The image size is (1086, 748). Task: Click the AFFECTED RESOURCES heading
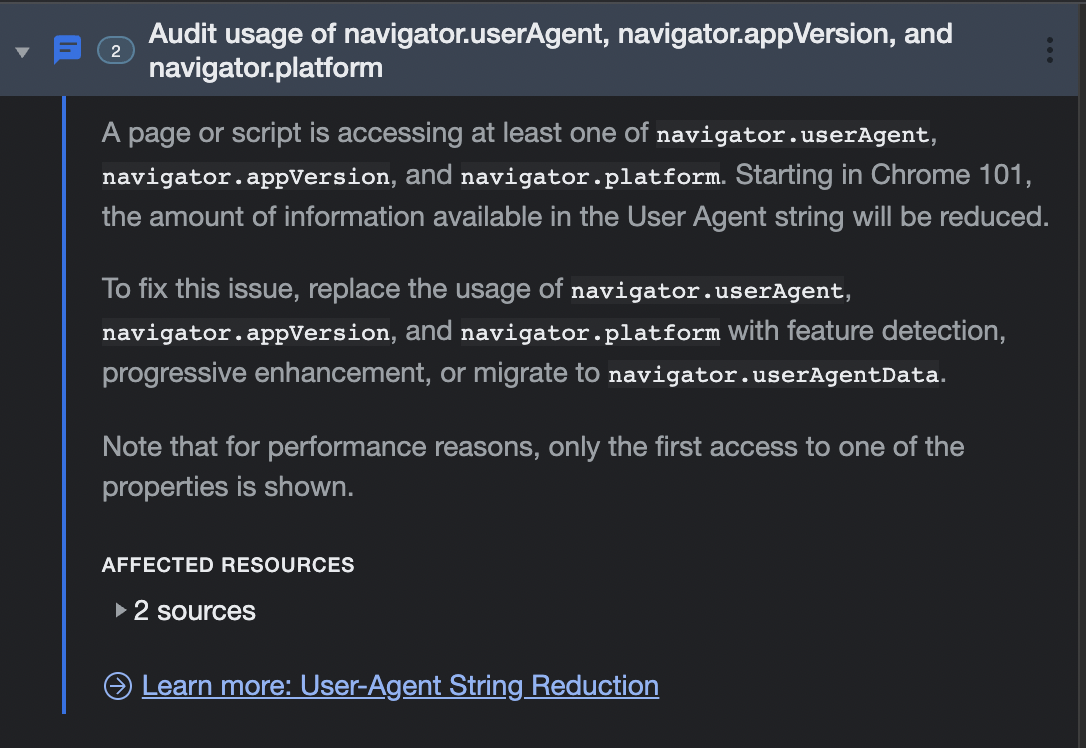point(228,565)
